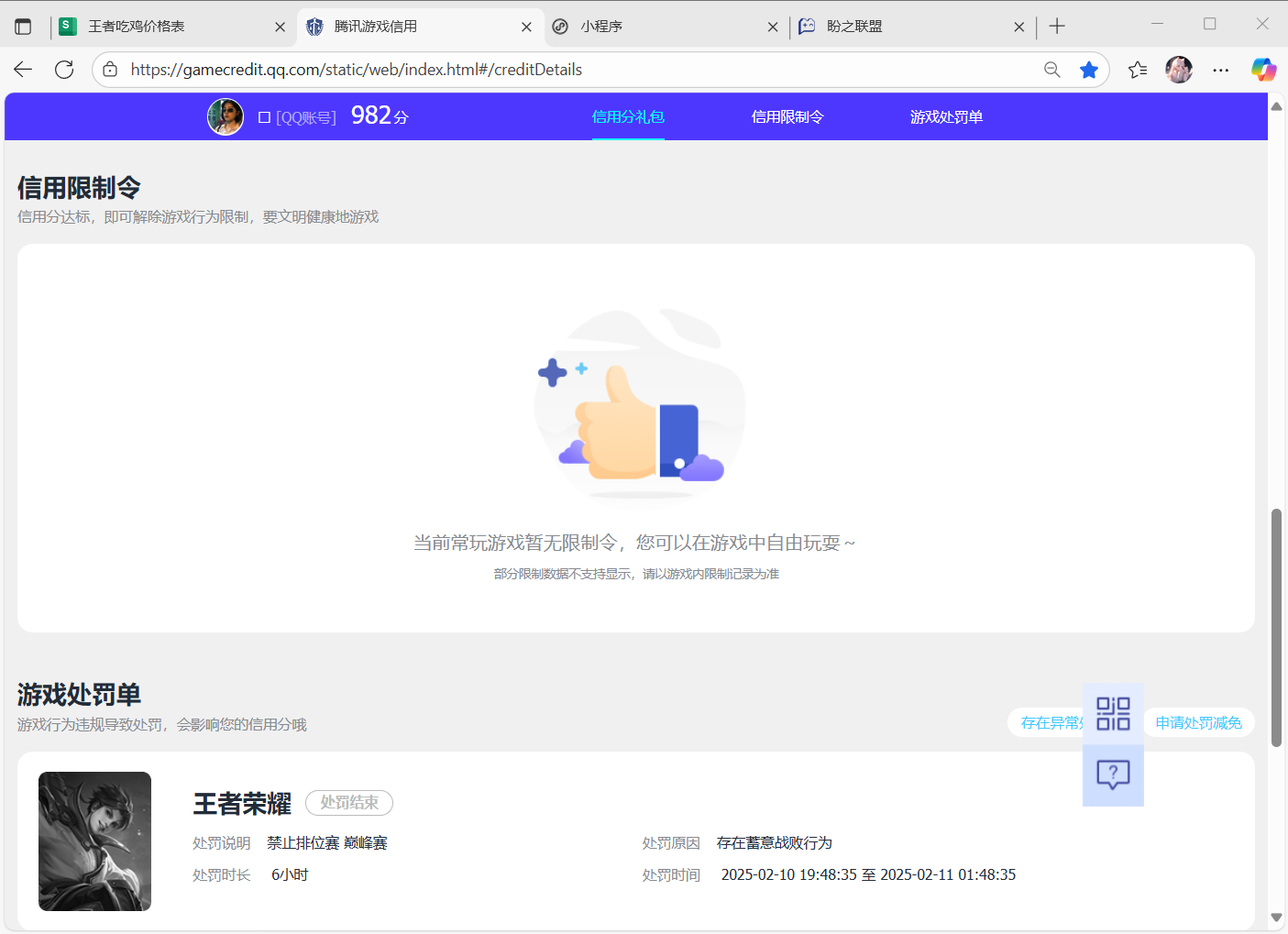Switch to the 小程序 tab
The width and height of the screenshot is (1288, 934).
tap(666, 27)
